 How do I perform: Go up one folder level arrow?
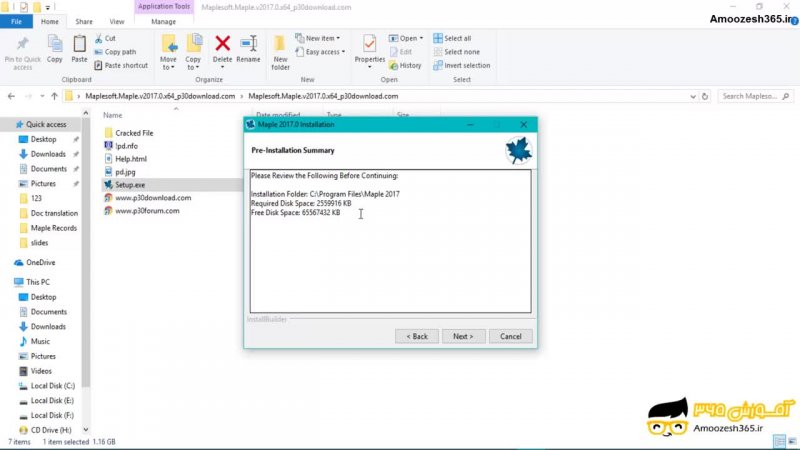[x=54, y=96]
